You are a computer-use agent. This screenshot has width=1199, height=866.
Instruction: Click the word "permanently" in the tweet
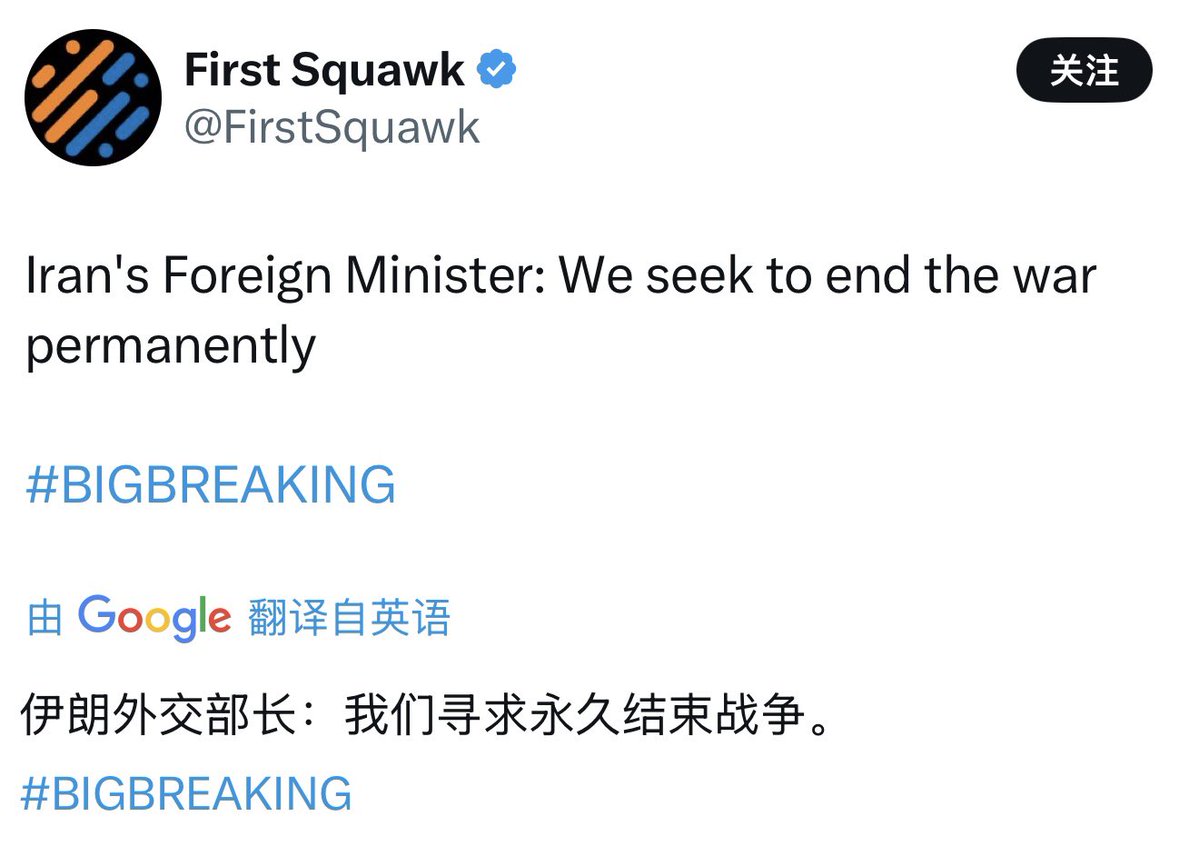pyautogui.click(x=170, y=346)
